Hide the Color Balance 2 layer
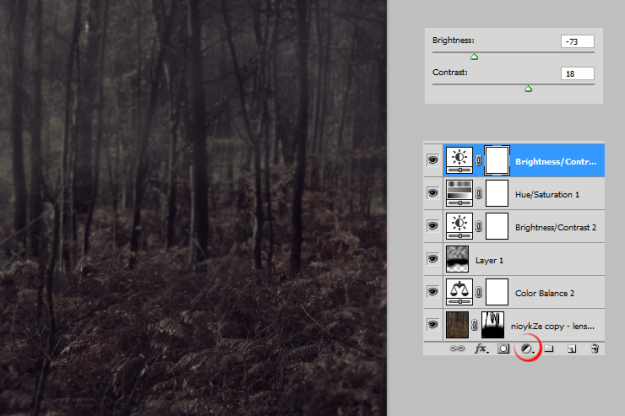625x416 pixels. tap(433, 292)
